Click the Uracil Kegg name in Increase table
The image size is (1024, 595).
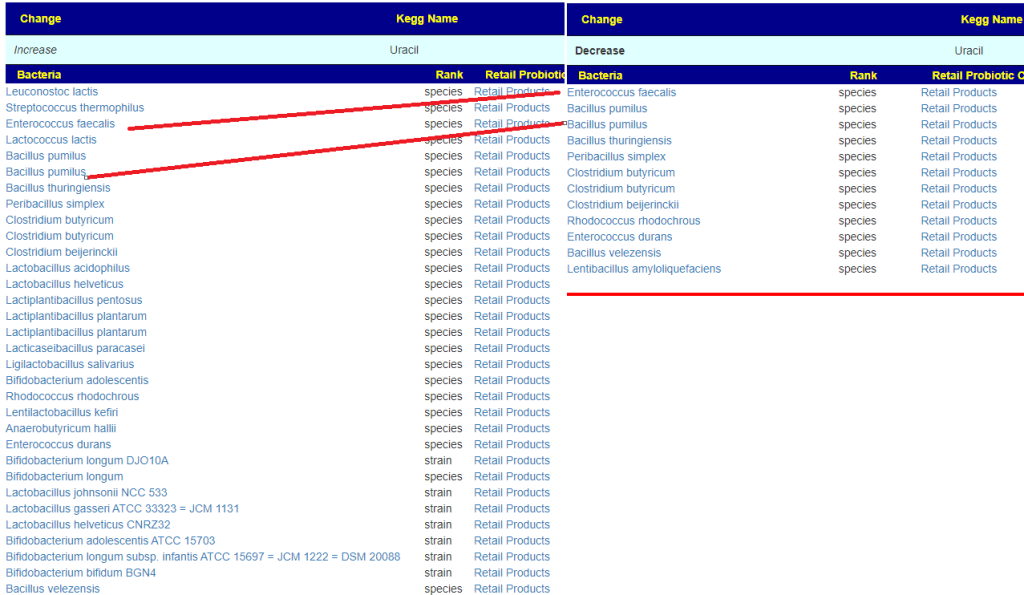(404, 50)
